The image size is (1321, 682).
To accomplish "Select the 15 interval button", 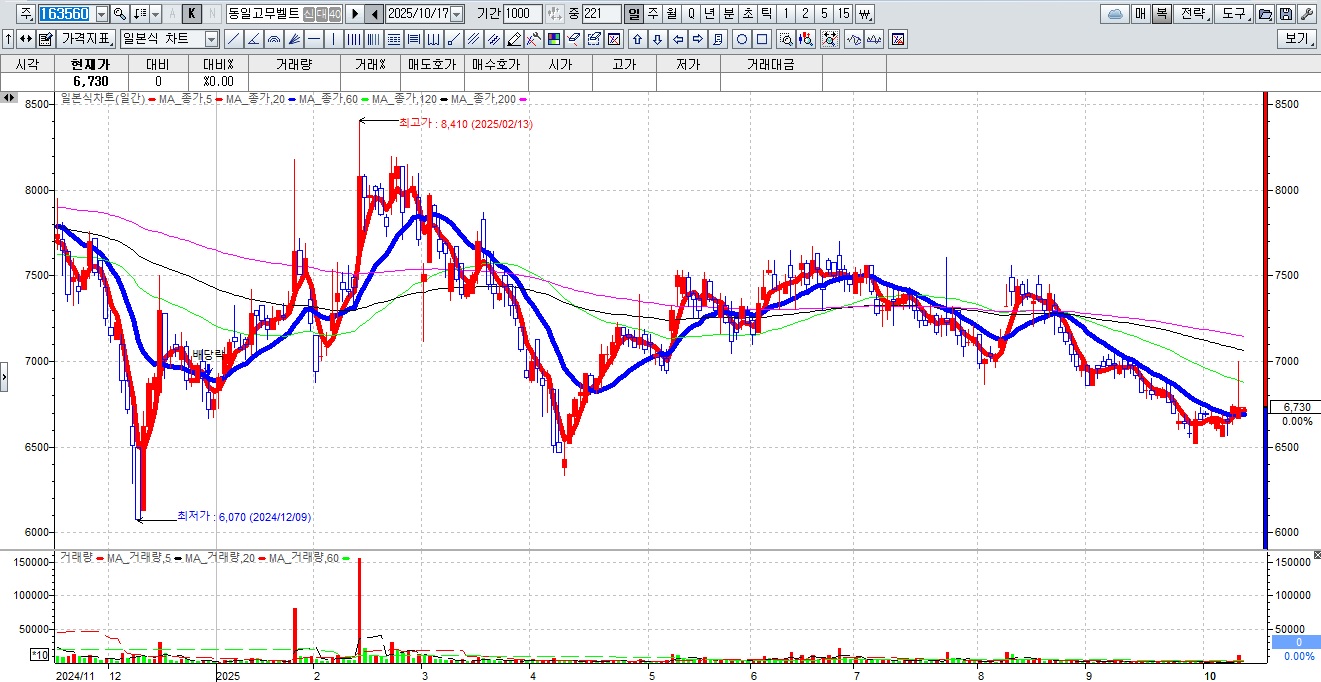I will pos(844,14).
